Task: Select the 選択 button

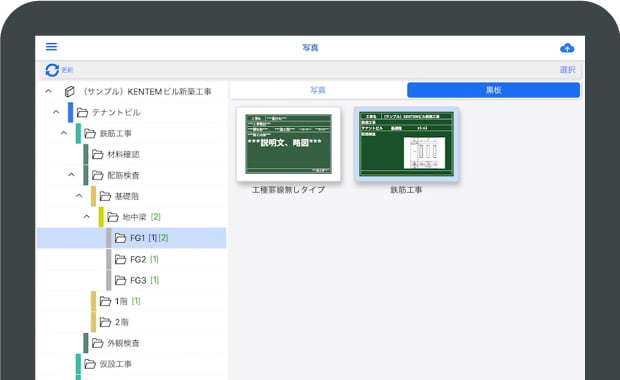Action: point(567,70)
